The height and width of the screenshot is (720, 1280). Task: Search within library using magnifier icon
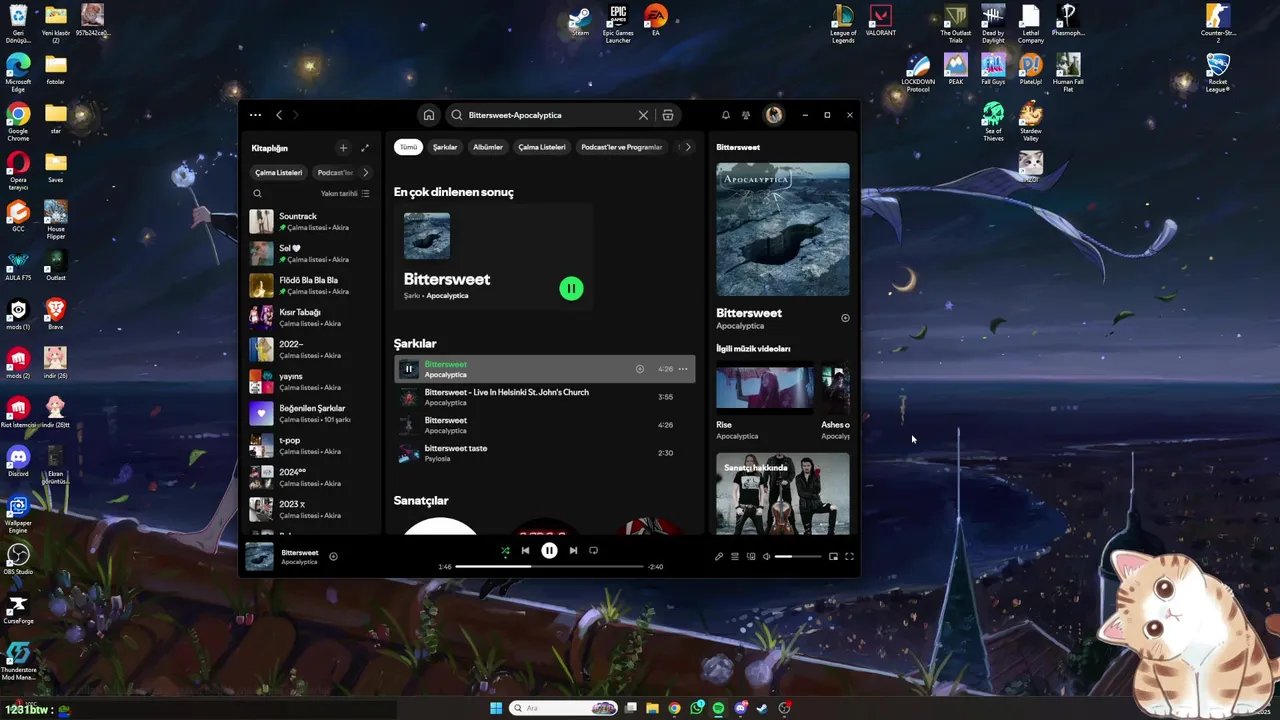(257, 194)
